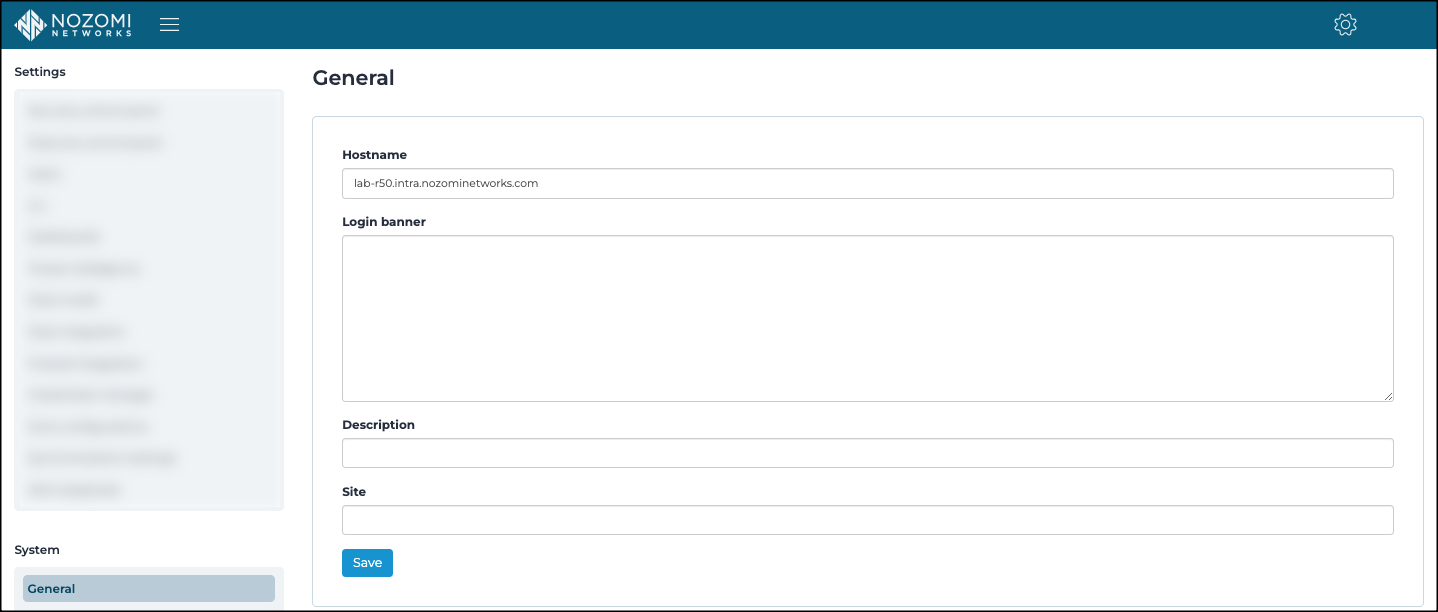Click the Hostname field label
The image size is (1438, 612).
pos(374,155)
